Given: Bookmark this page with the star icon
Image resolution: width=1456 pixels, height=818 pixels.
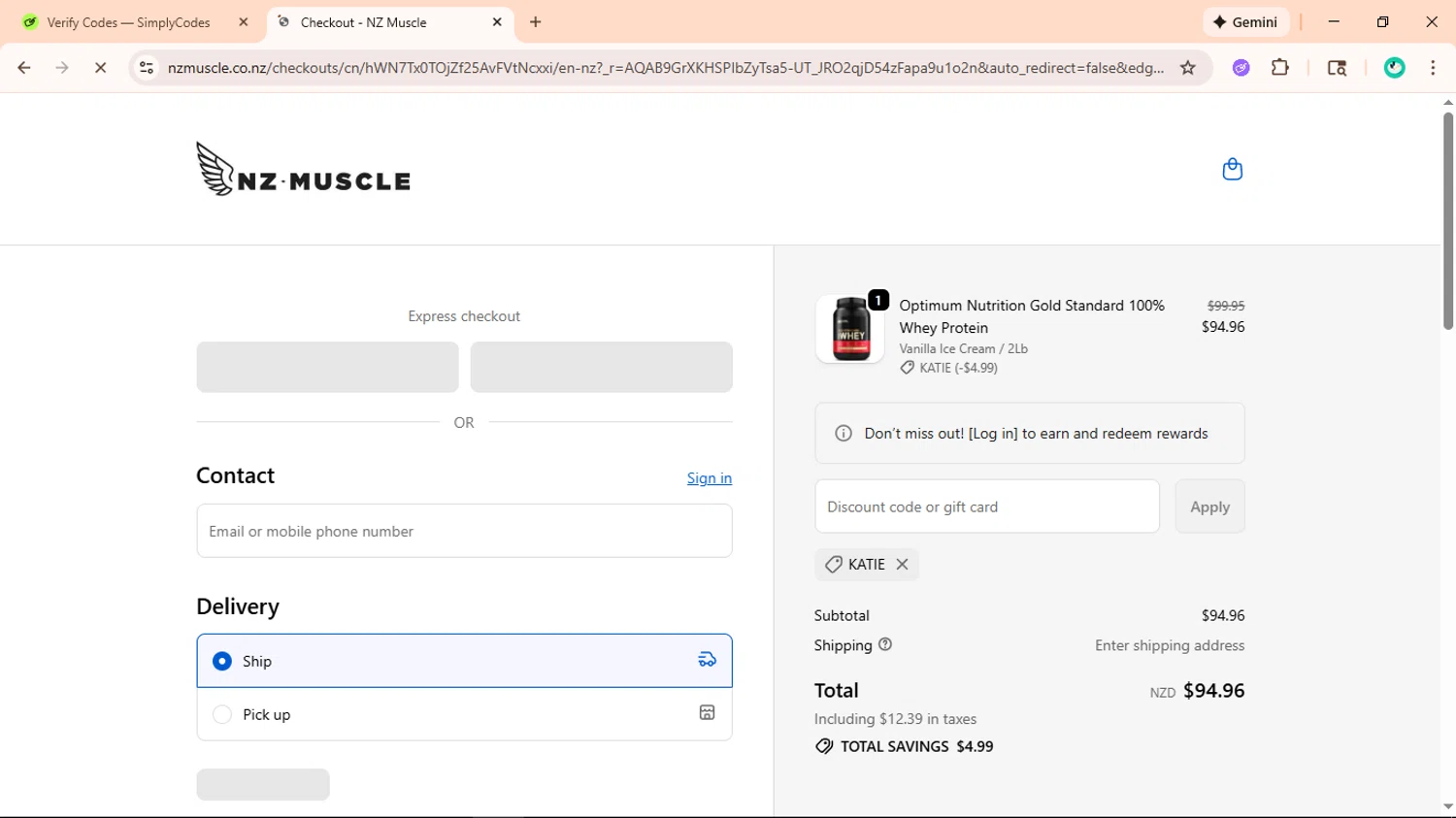Looking at the screenshot, I should tap(1187, 67).
